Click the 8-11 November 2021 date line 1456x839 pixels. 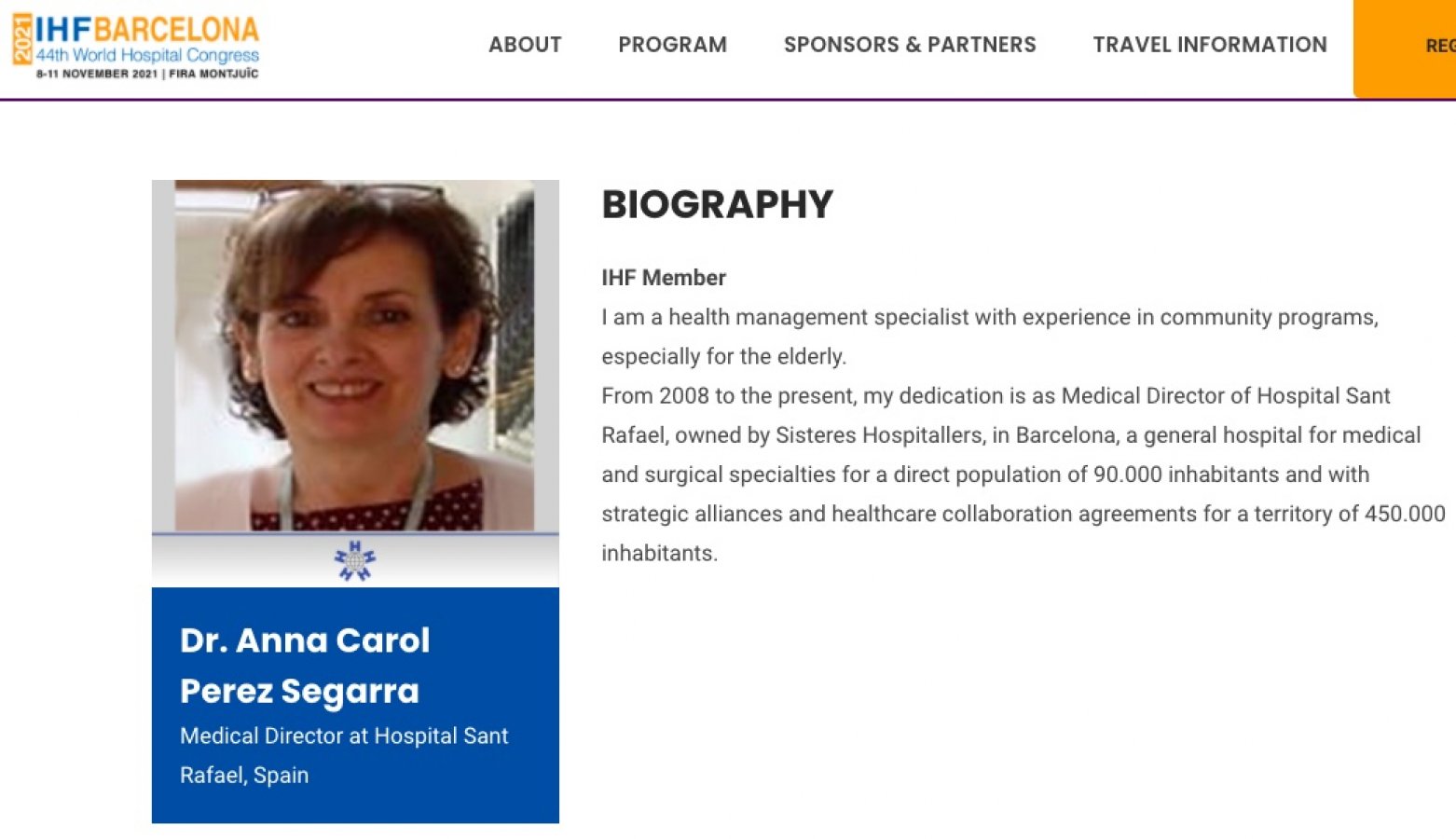point(147,74)
